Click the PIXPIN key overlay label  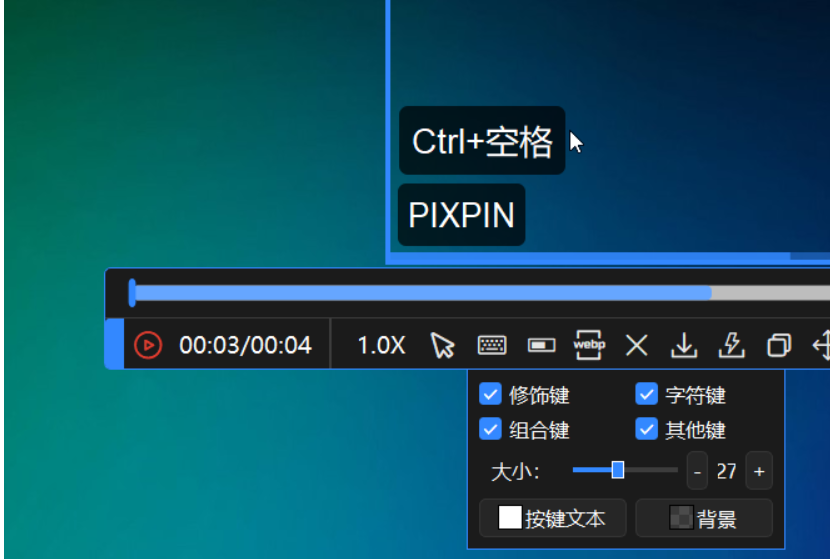[461, 215]
